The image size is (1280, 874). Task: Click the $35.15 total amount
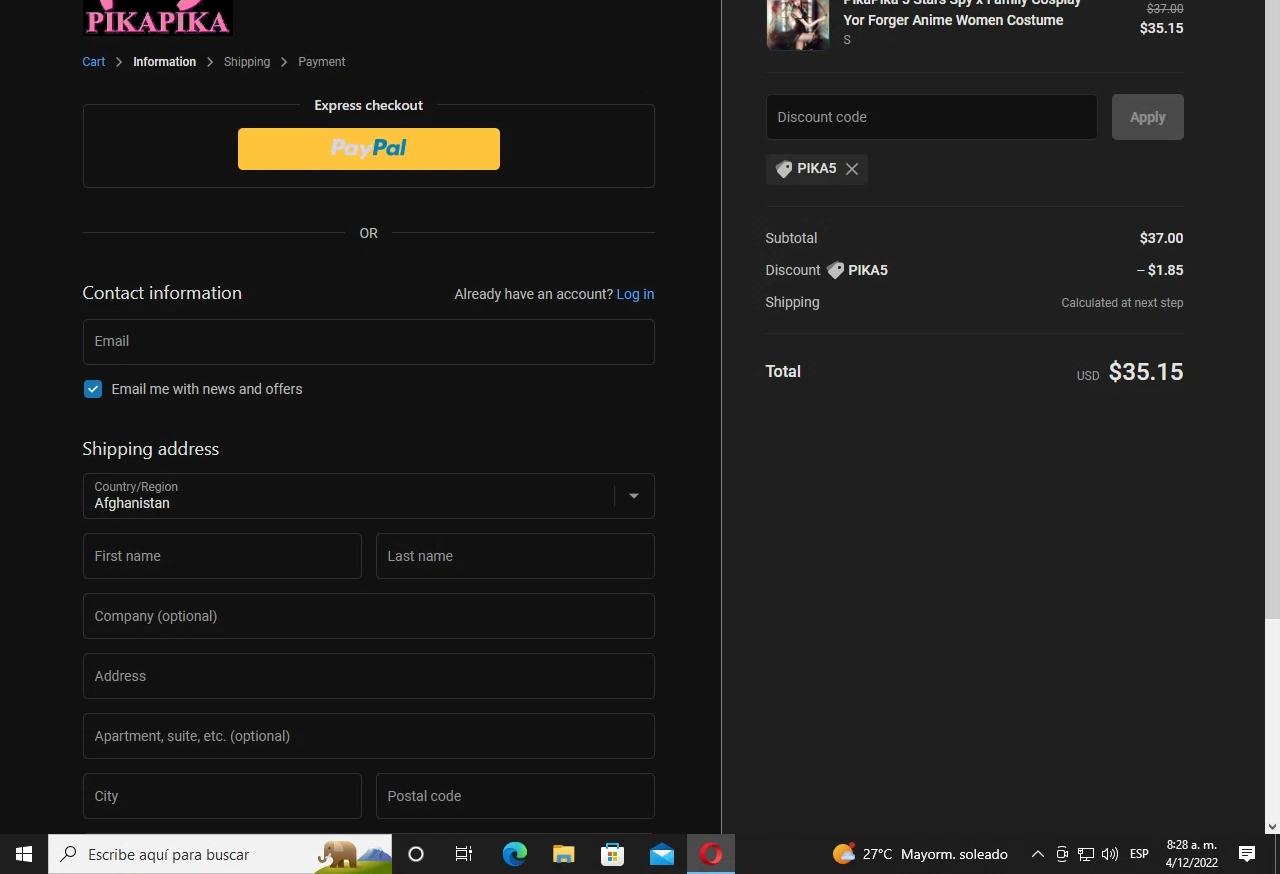tap(1146, 372)
